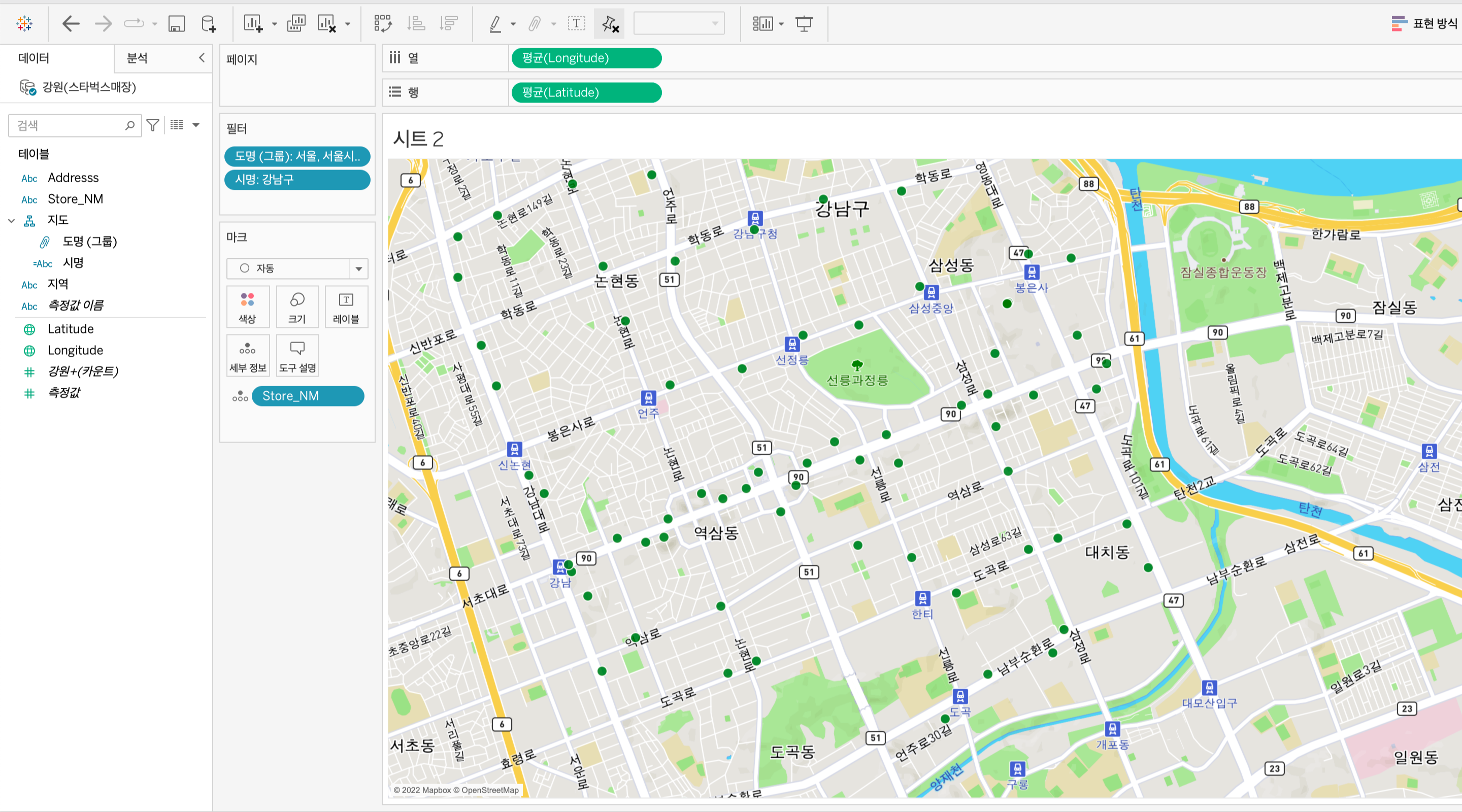Click the redo forward arrow
The width and height of the screenshot is (1462, 812).
(x=103, y=23)
